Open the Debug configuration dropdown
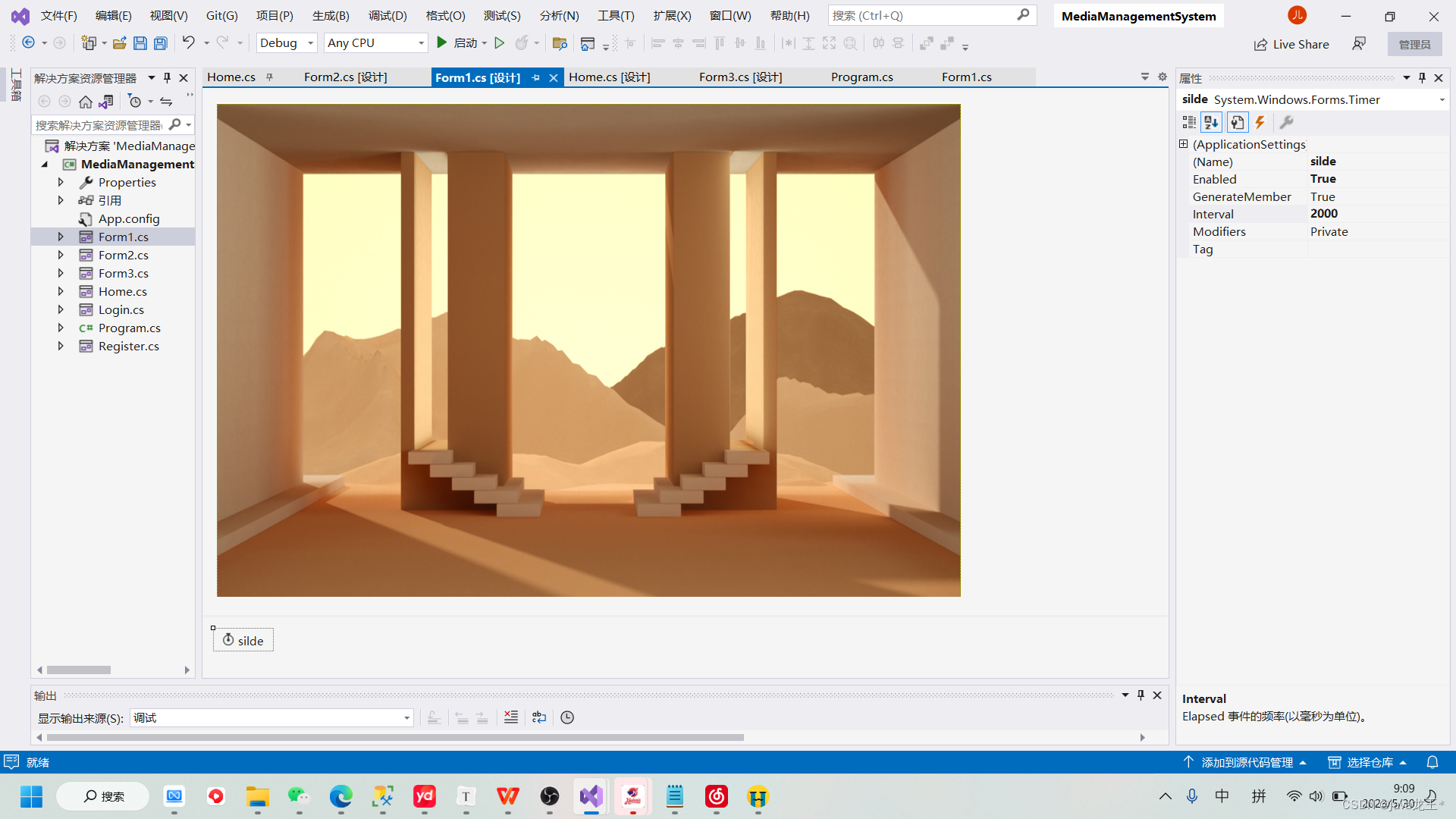Viewport: 1456px width, 819px height. (x=287, y=43)
